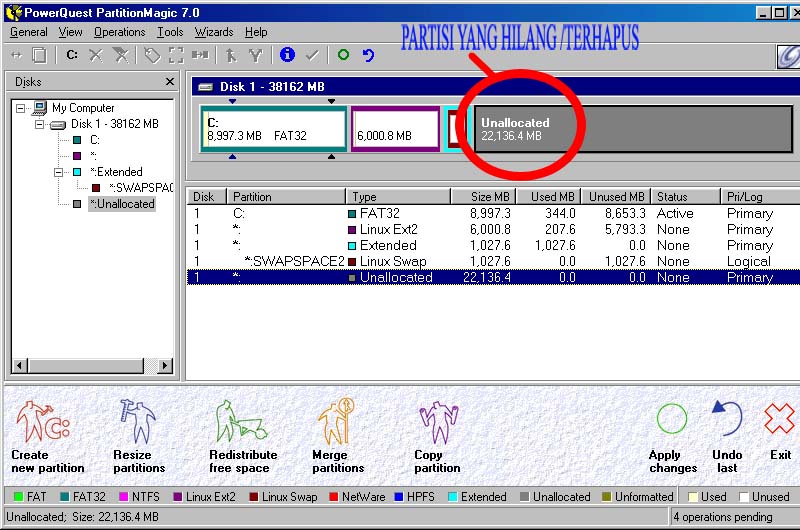Select the Linux Swap row in partition list
This screenshot has height=530, width=800.
click(493, 262)
